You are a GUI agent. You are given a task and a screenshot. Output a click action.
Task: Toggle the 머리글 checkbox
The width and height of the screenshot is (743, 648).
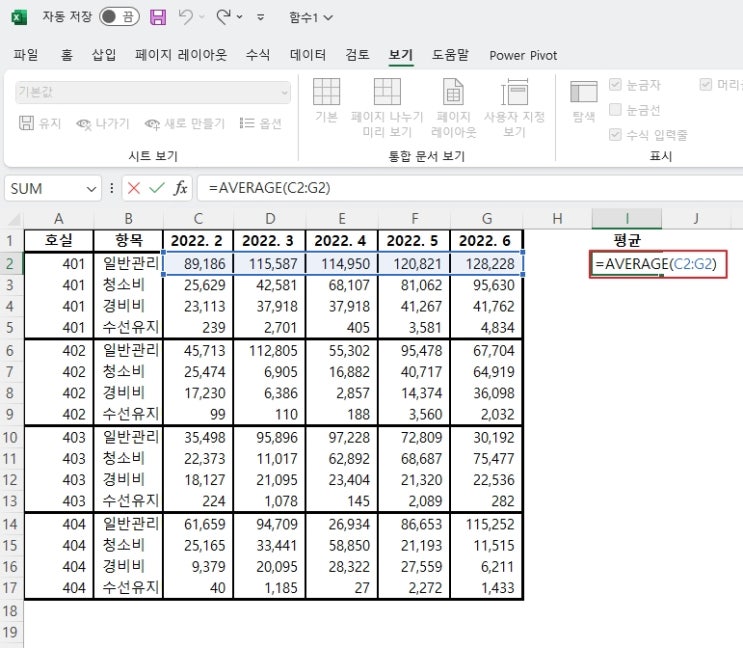(706, 85)
